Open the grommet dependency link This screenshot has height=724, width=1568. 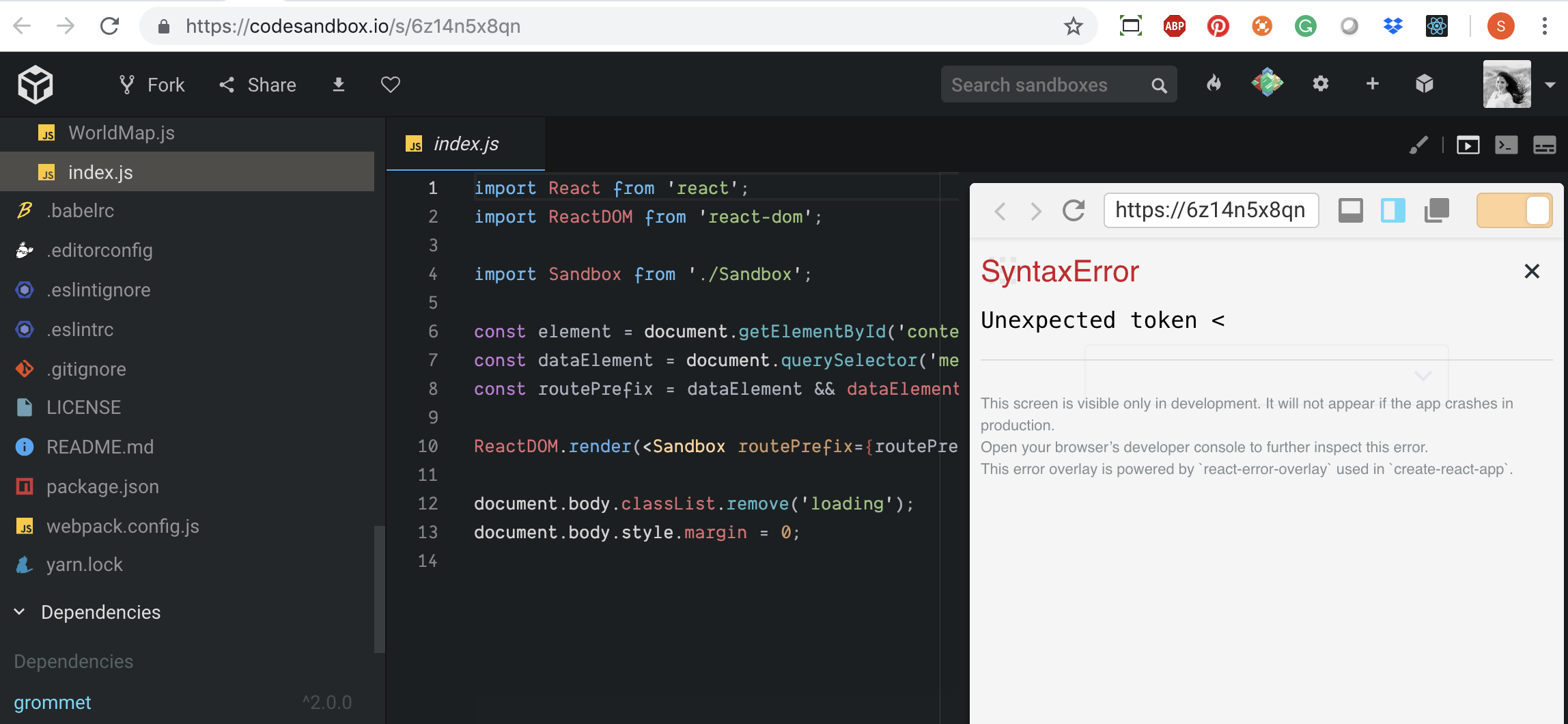coord(52,702)
